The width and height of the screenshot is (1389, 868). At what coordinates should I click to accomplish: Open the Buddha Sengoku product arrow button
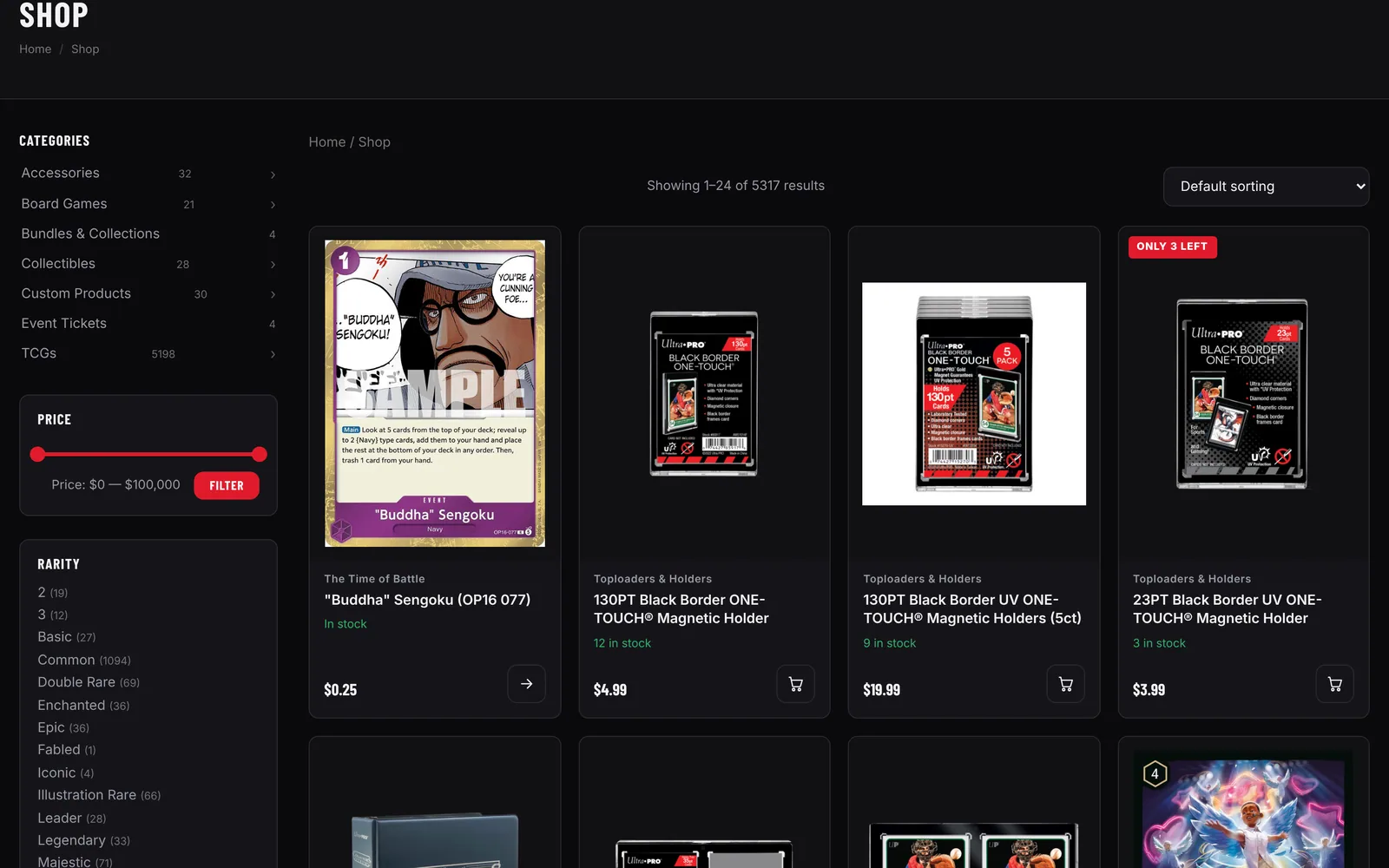[526, 684]
